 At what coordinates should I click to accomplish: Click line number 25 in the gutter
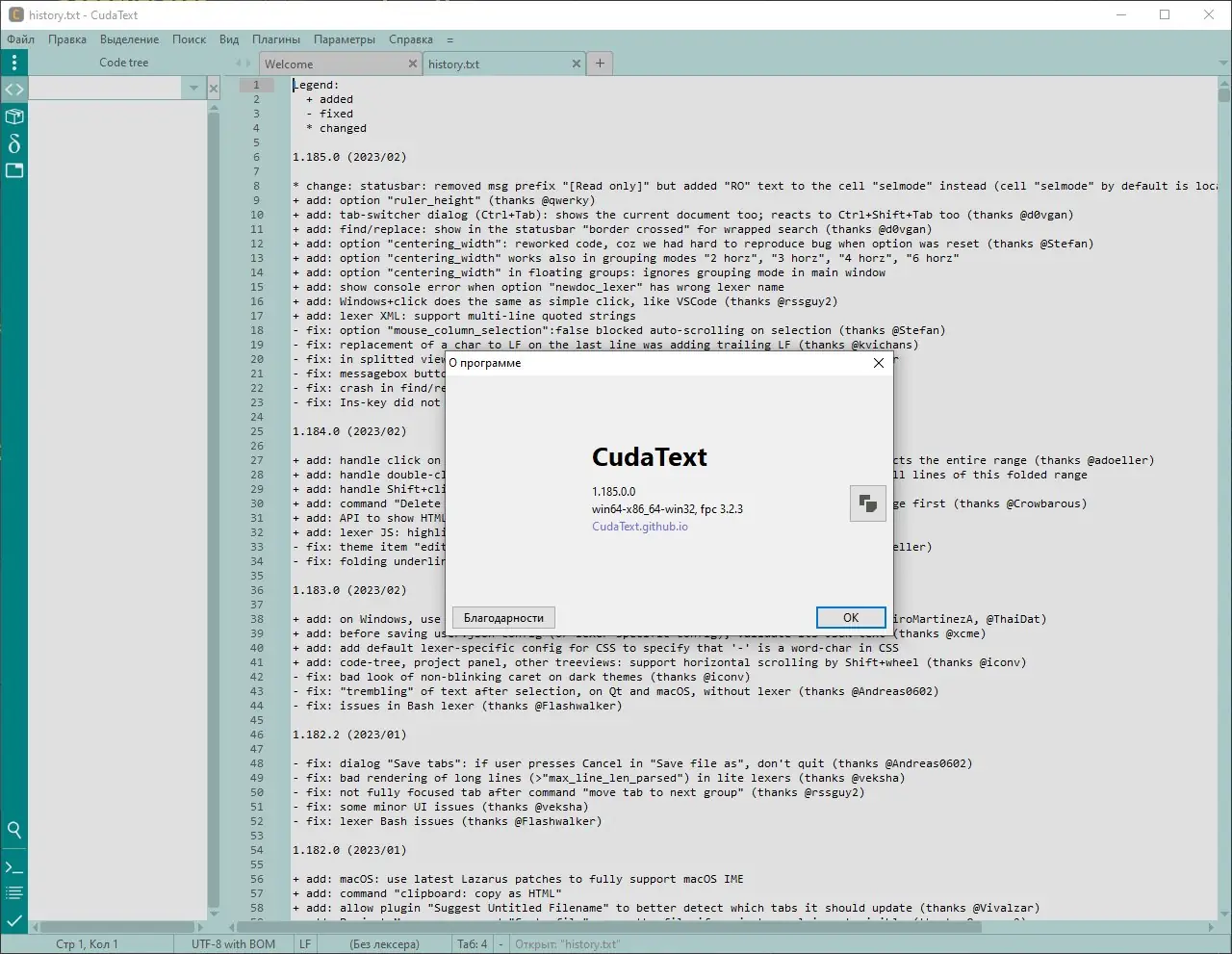pos(257,431)
